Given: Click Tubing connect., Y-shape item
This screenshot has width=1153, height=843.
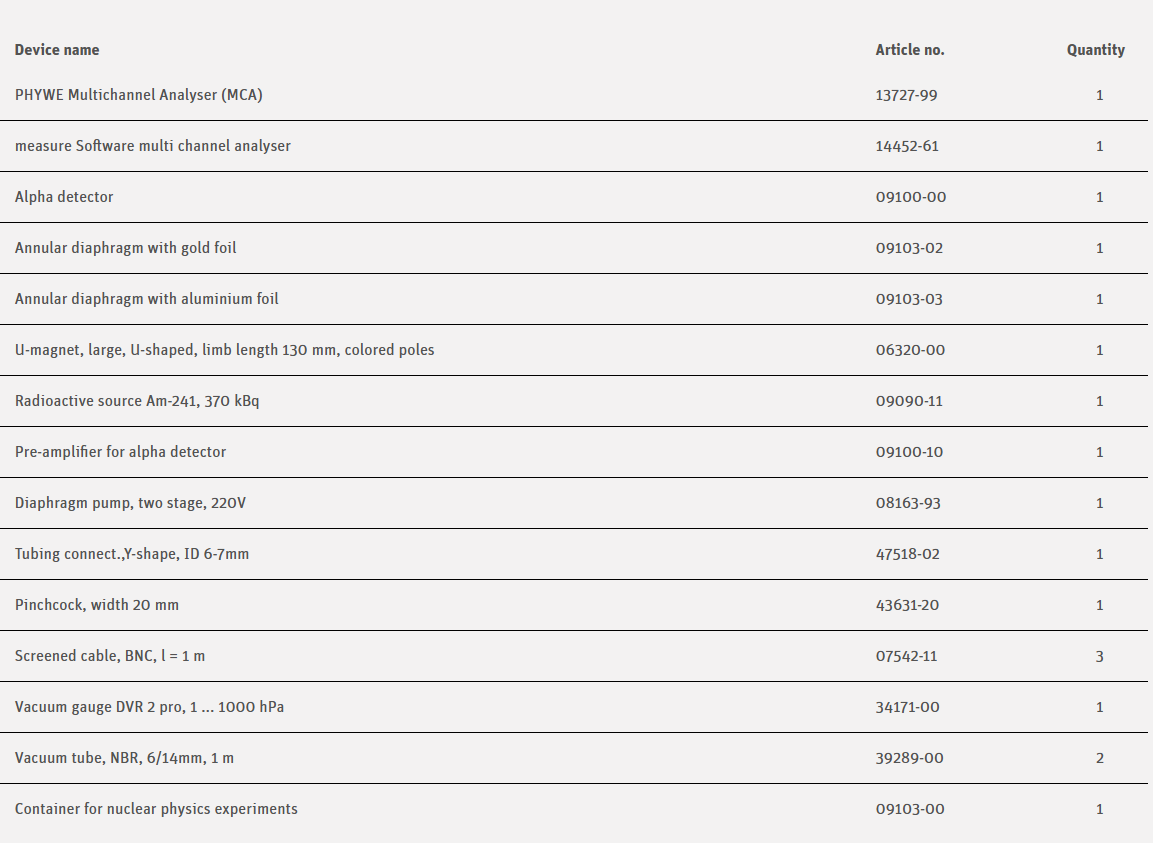Looking at the screenshot, I should pyautogui.click(x=131, y=554).
